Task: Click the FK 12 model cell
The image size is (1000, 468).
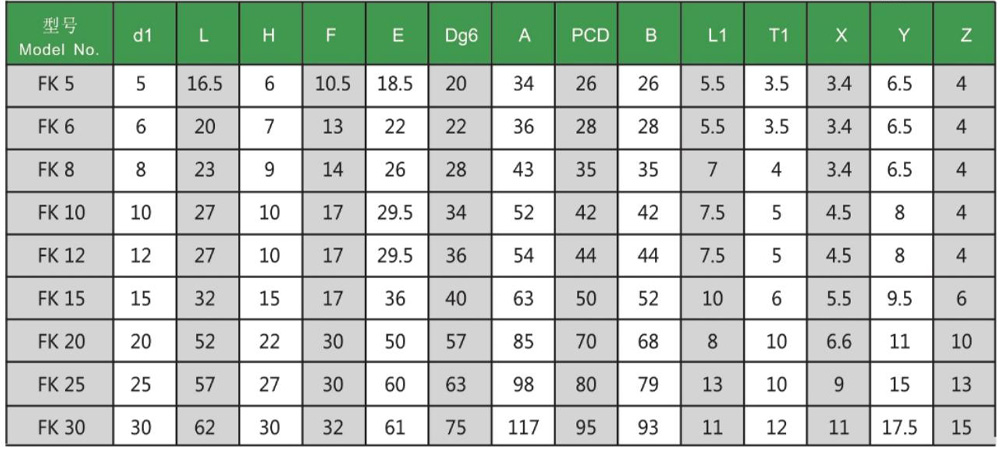Action: (59, 255)
